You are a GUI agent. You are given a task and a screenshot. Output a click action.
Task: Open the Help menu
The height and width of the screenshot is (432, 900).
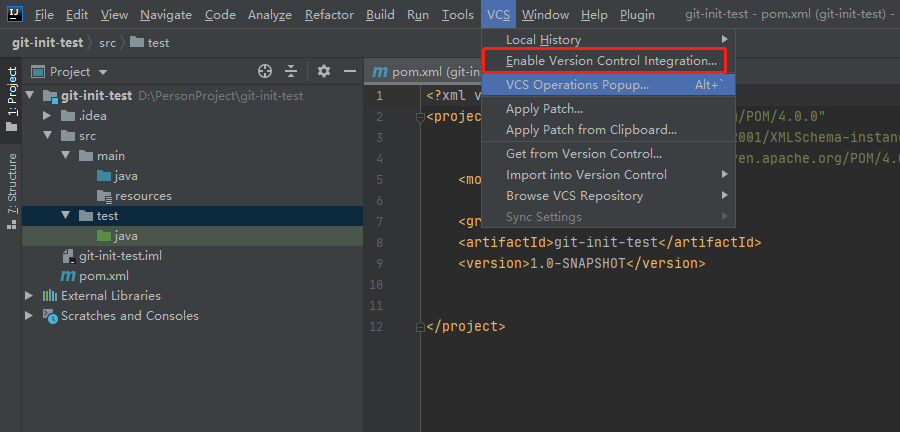[x=594, y=15]
